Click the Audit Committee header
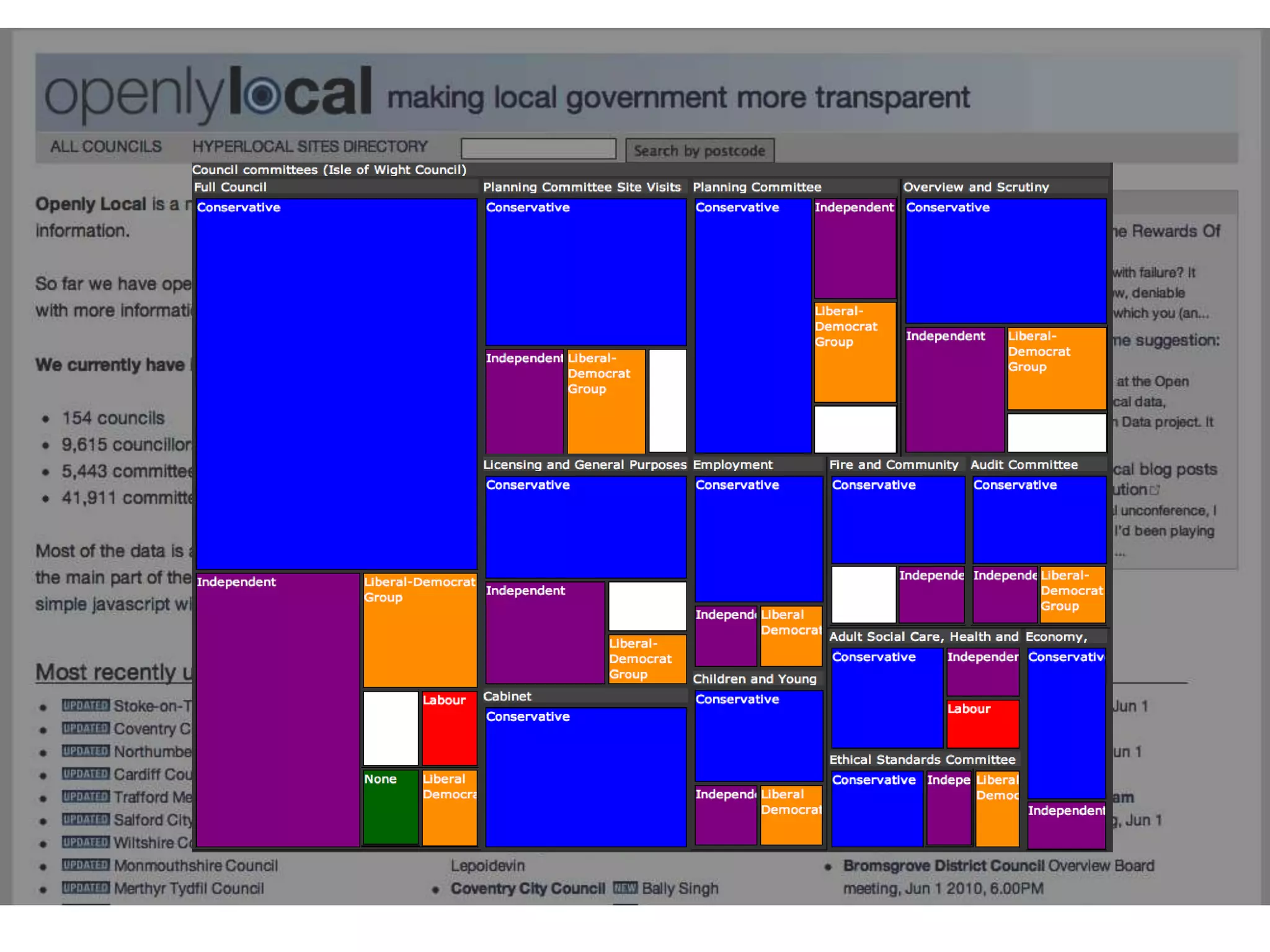 (1024, 465)
